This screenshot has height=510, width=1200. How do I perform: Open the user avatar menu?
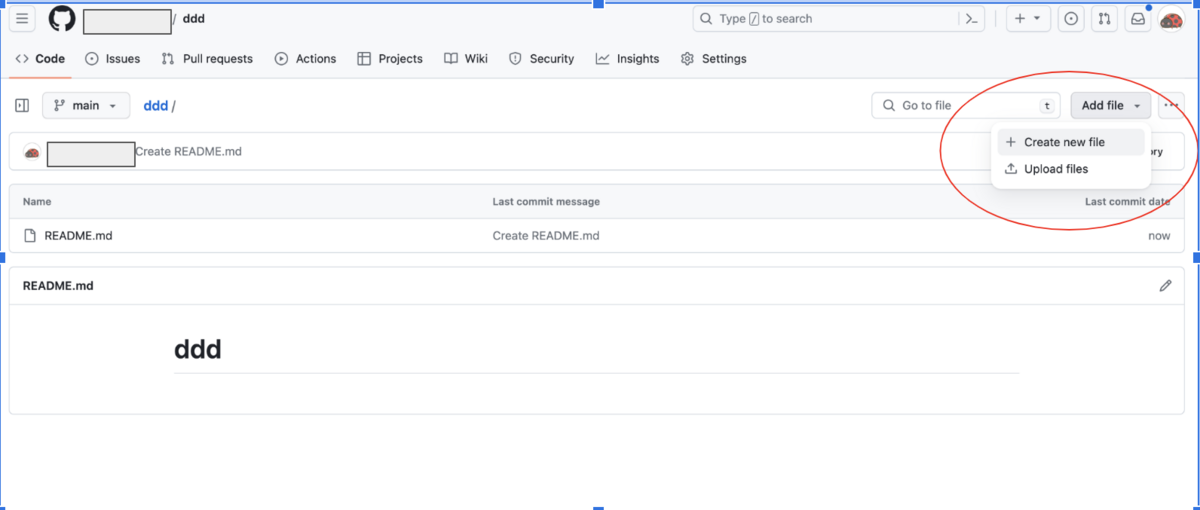point(1172,19)
